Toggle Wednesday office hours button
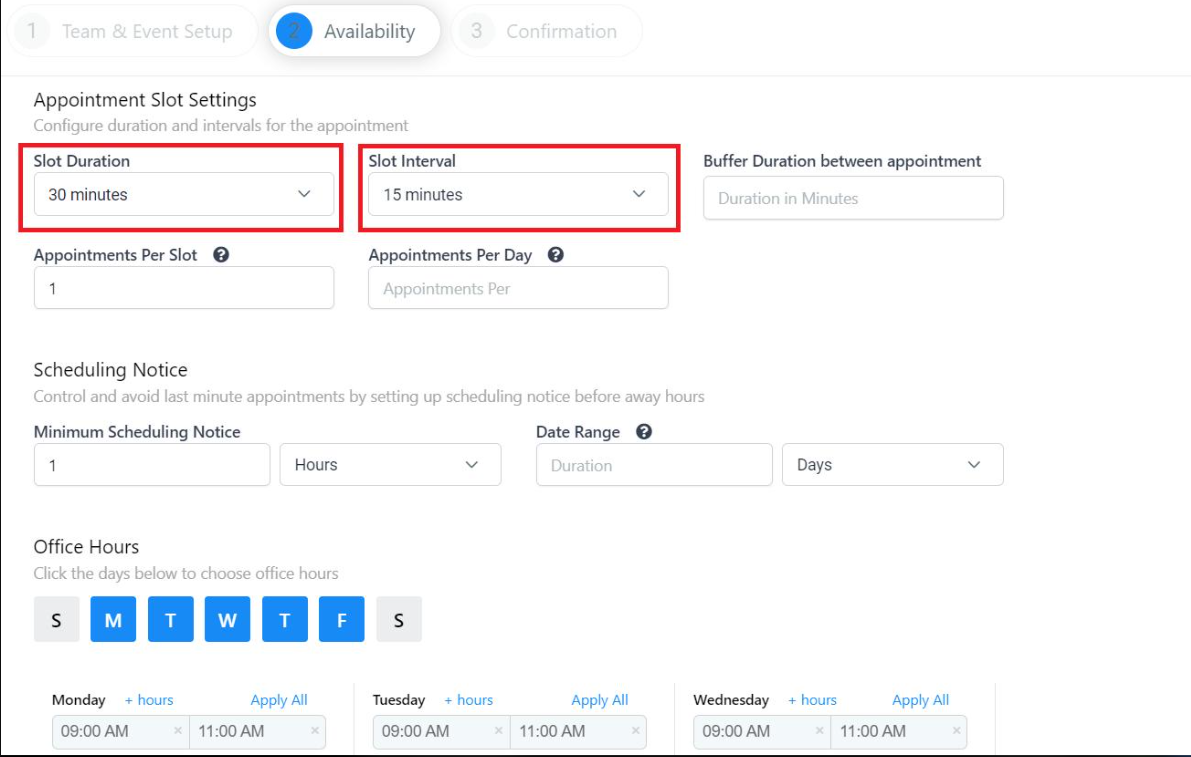This screenshot has height=757, width=1191. point(227,620)
